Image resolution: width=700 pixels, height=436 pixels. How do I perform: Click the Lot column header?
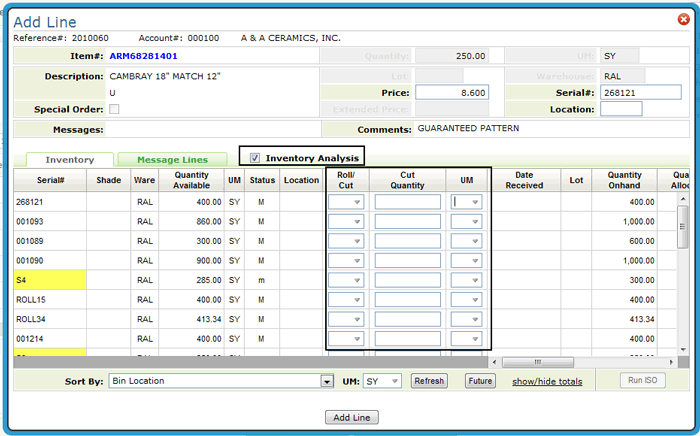click(x=576, y=180)
